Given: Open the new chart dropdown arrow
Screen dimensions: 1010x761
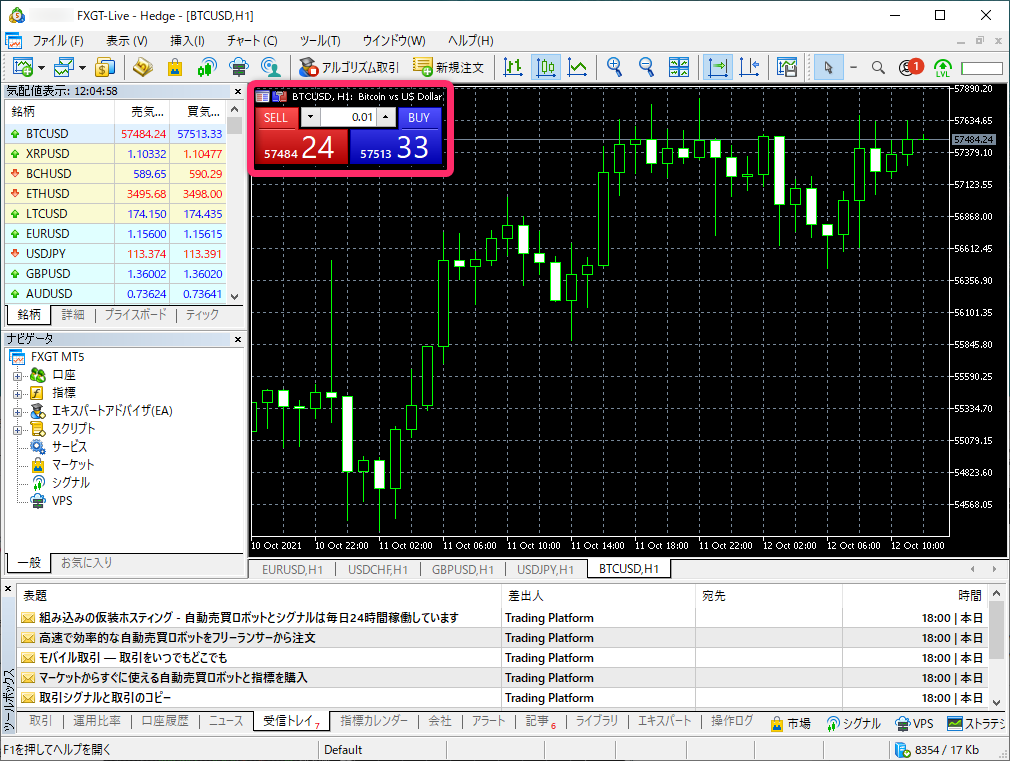Looking at the screenshot, I should click(41, 68).
